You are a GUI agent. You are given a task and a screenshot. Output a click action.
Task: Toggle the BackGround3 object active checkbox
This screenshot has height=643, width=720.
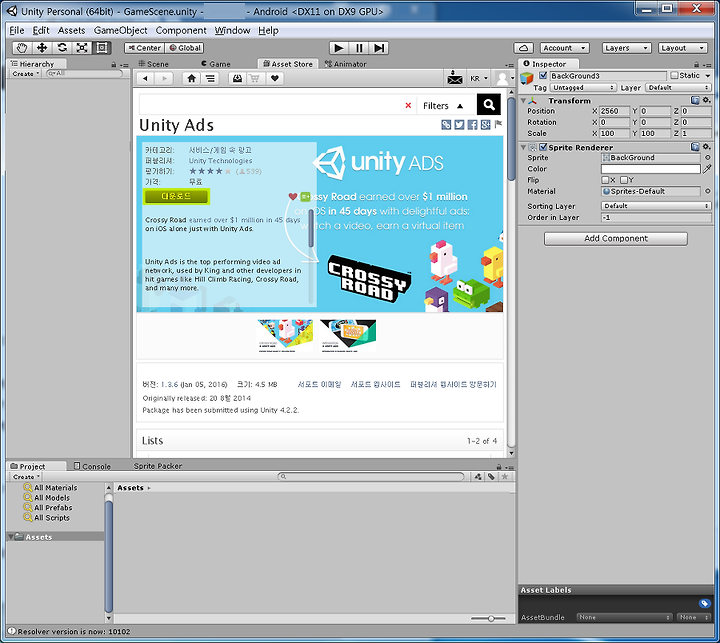coord(543,75)
